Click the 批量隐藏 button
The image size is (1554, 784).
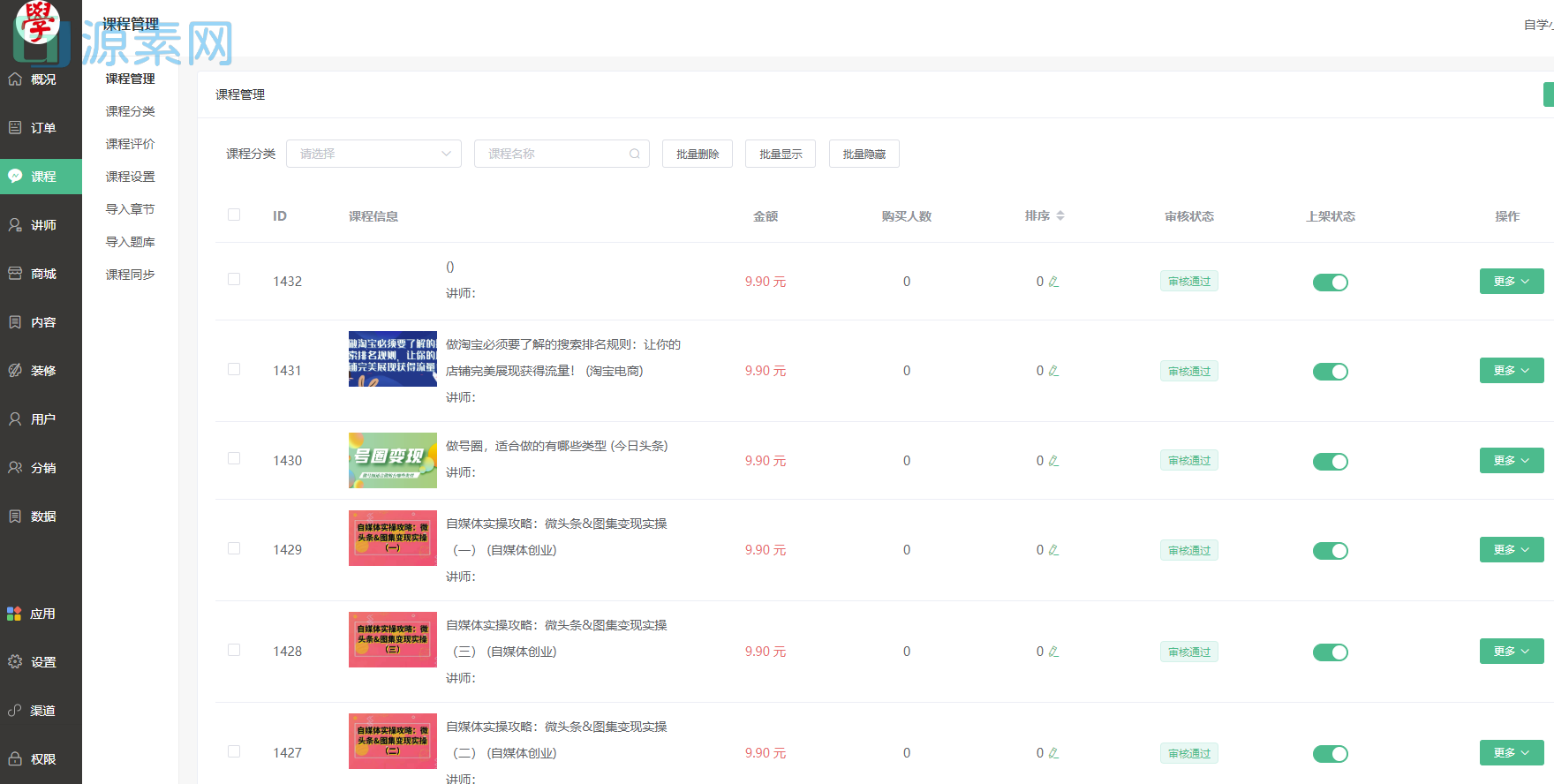pos(864,154)
